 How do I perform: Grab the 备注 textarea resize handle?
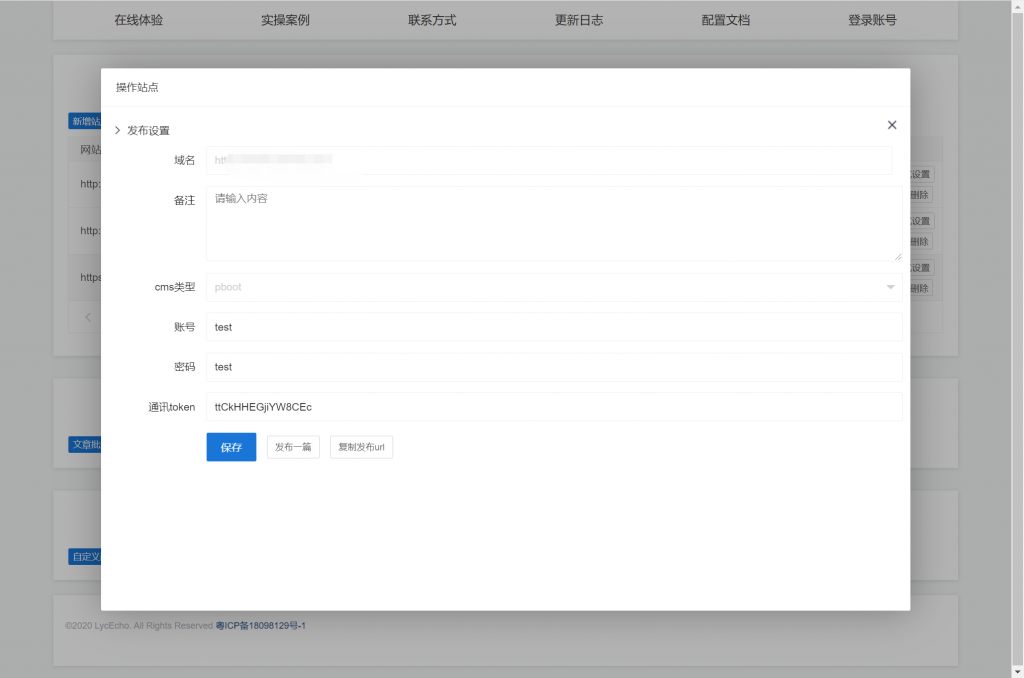coord(897,256)
